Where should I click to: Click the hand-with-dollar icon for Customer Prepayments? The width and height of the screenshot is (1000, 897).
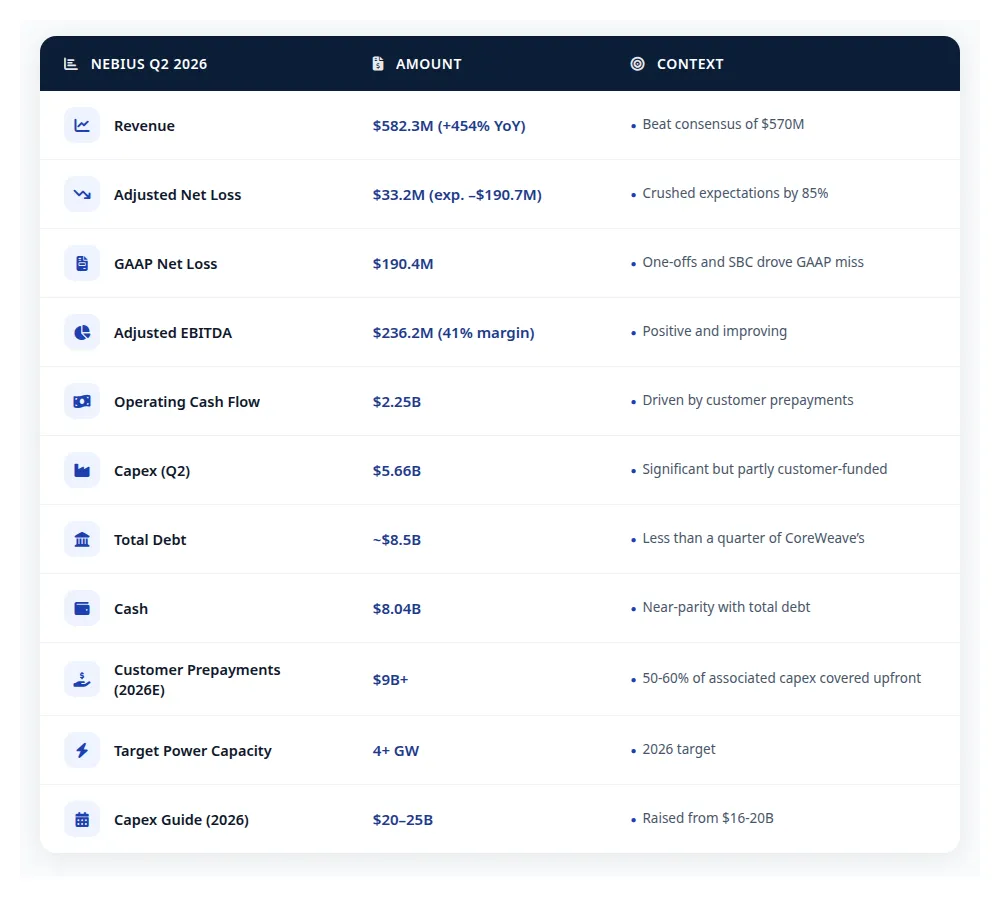pos(82,679)
